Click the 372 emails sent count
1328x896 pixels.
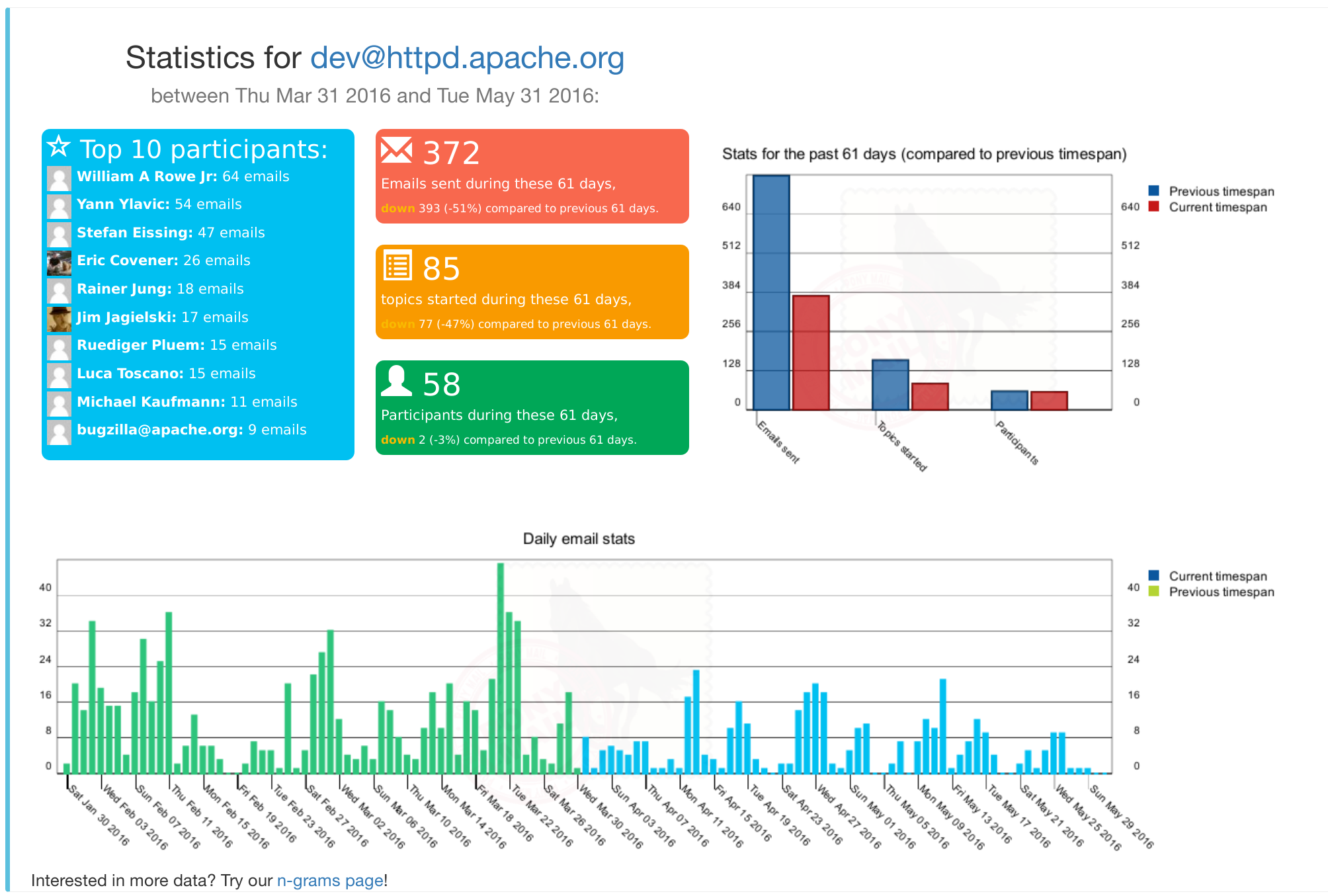click(451, 153)
